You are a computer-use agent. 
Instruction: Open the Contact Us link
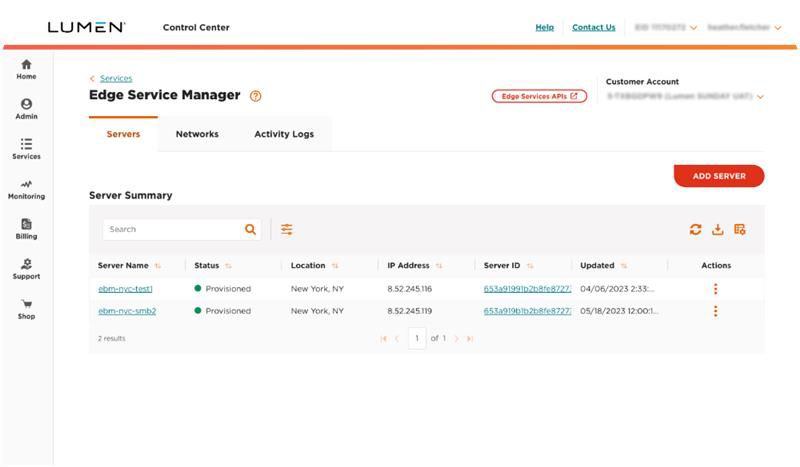click(x=593, y=27)
